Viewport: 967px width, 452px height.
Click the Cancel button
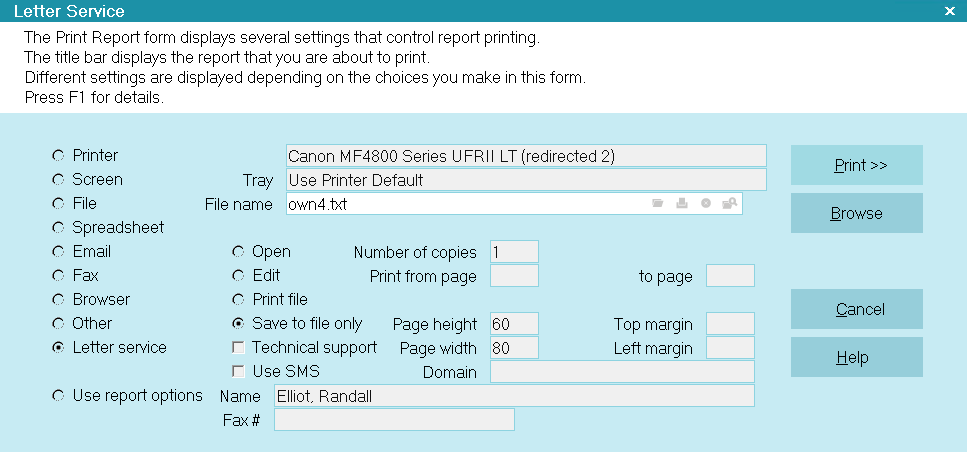coord(857,309)
